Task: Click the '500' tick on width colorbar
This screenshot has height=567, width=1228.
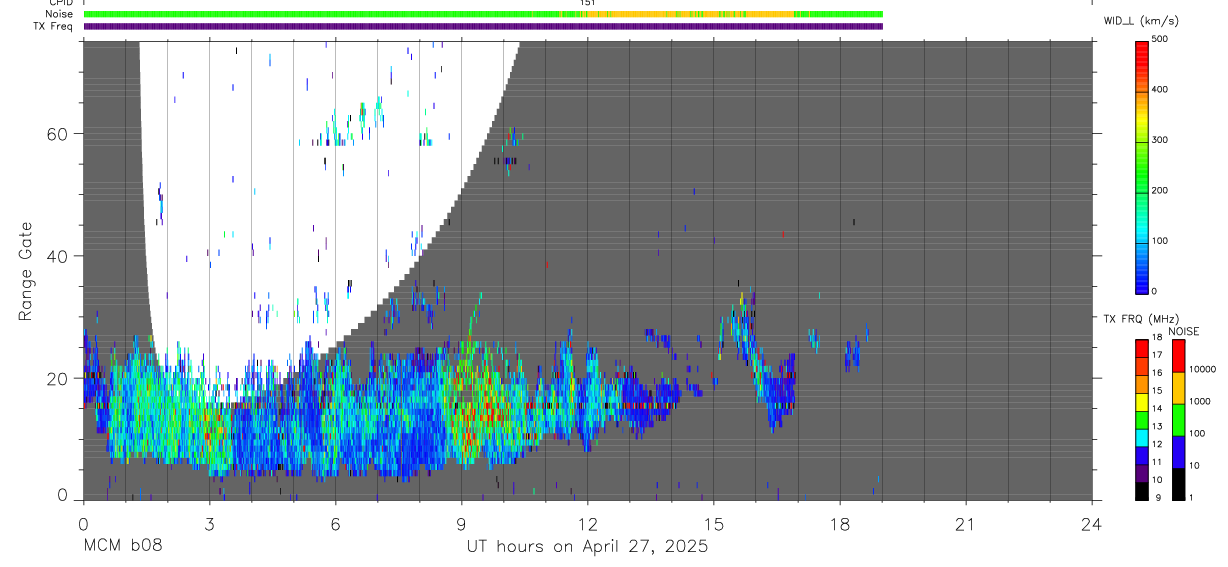Action: pos(1160,39)
